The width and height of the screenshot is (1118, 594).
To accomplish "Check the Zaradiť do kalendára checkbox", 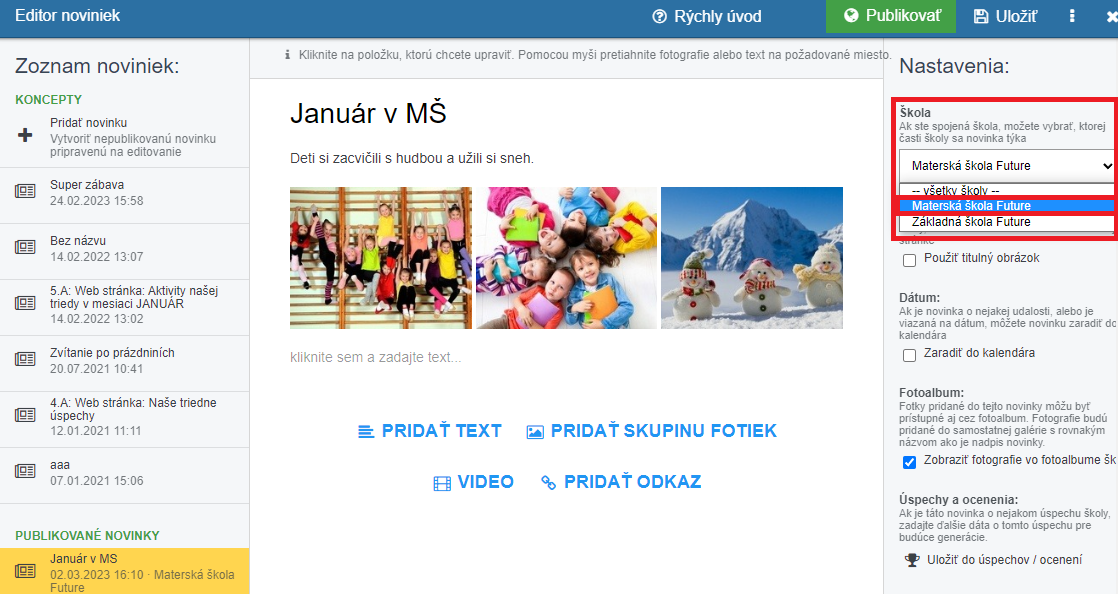I will 909,355.
